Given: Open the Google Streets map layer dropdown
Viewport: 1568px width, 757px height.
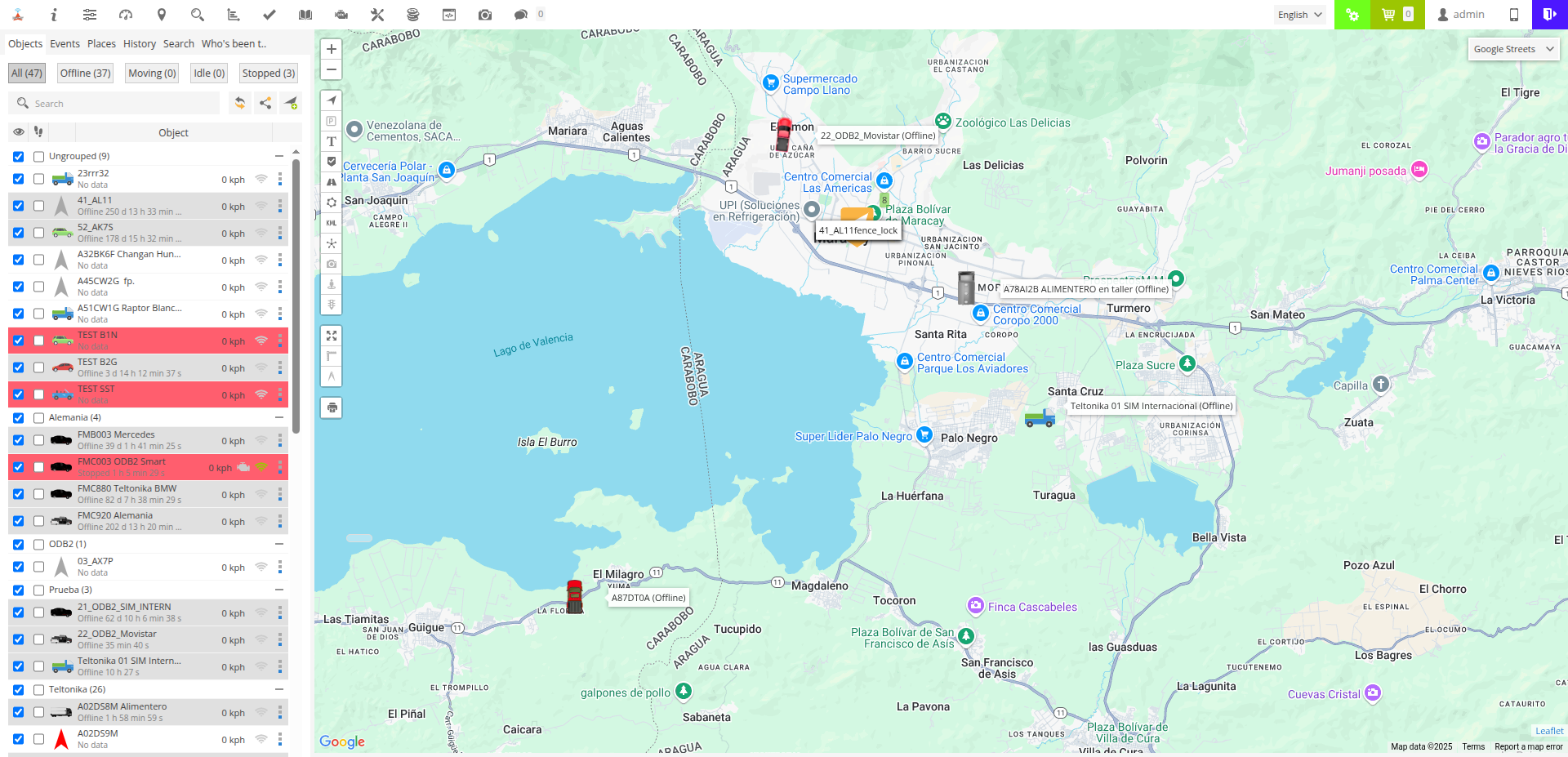Looking at the screenshot, I should pos(1512,48).
